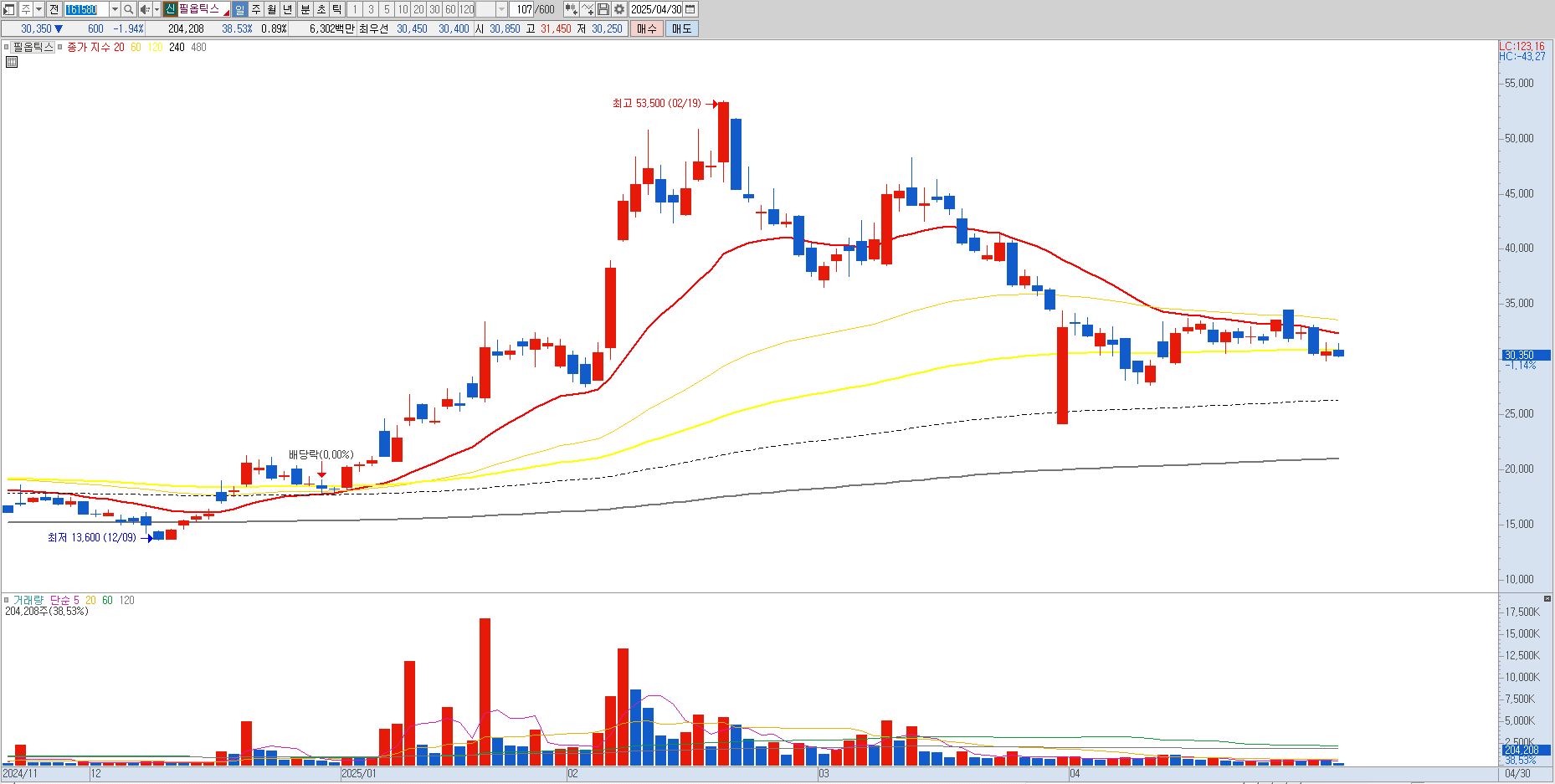Click the arrow icon at volume panel top-right
The height and width of the screenshot is (784, 1555).
[1547, 599]
